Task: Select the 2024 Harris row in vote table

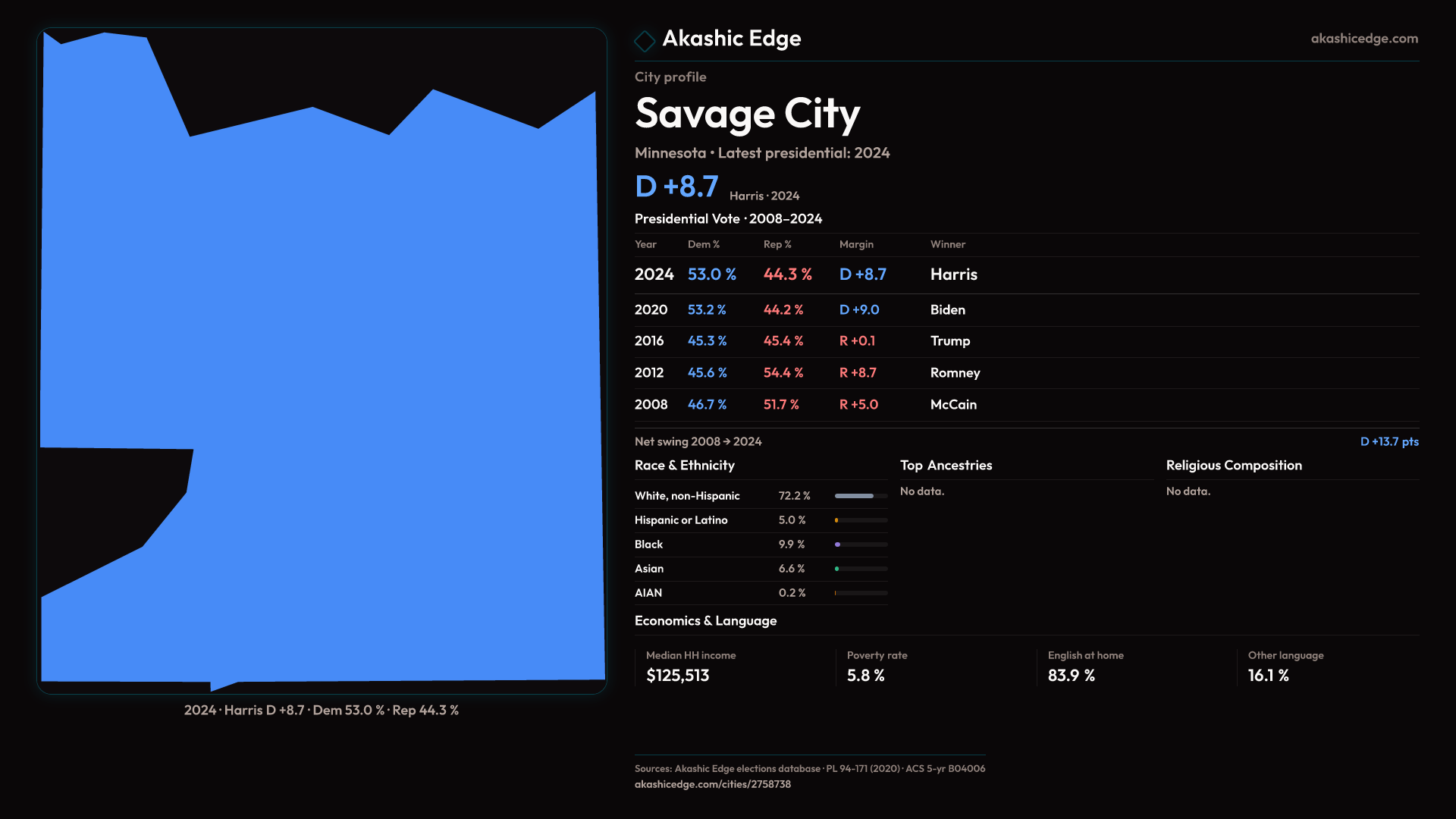Action: point(805,275)
